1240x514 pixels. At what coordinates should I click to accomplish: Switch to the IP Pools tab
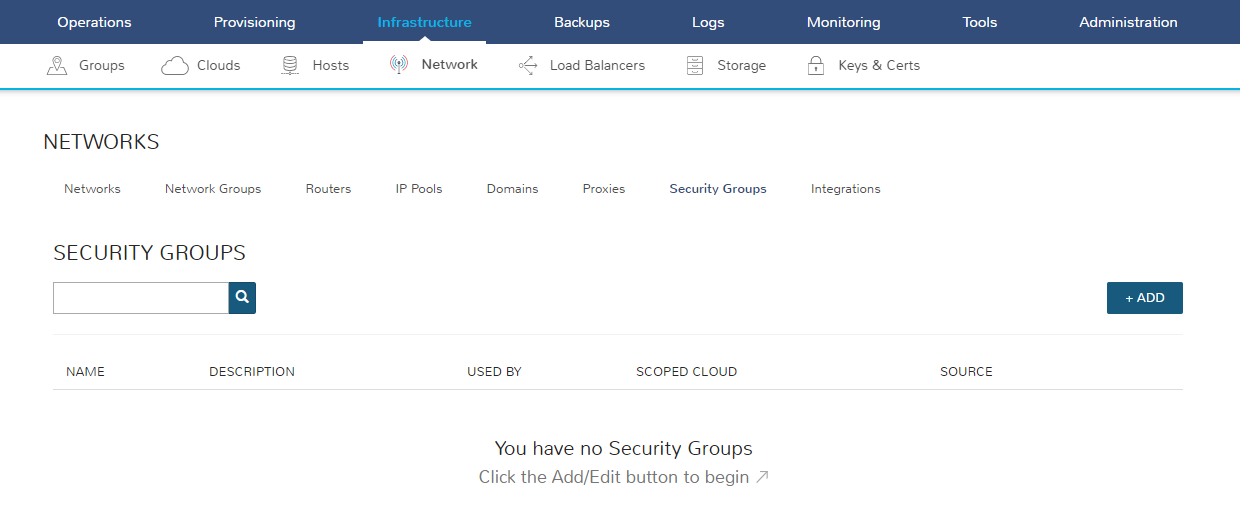pyautogui.click(x=419, y=189)
